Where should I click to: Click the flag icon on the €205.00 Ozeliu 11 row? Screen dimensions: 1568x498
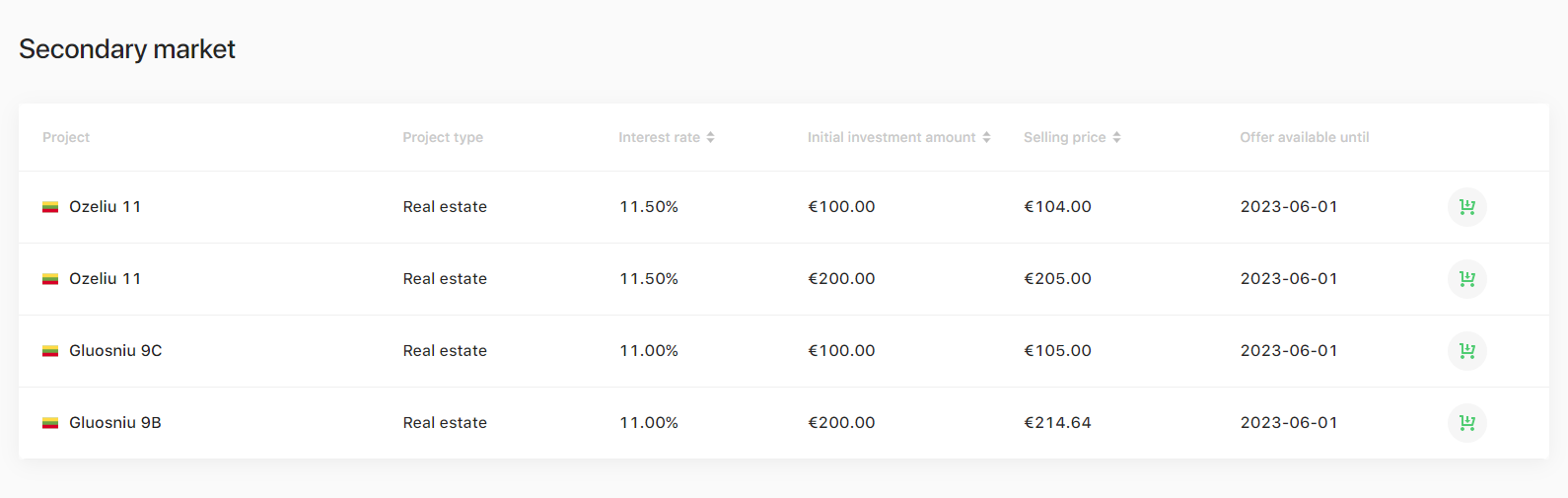click(50, 279)
